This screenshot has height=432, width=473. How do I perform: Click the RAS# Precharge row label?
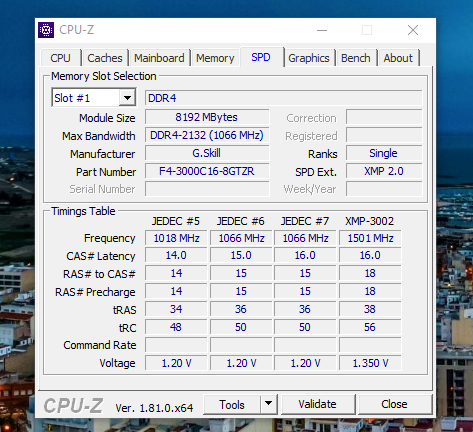pos(95,292)
